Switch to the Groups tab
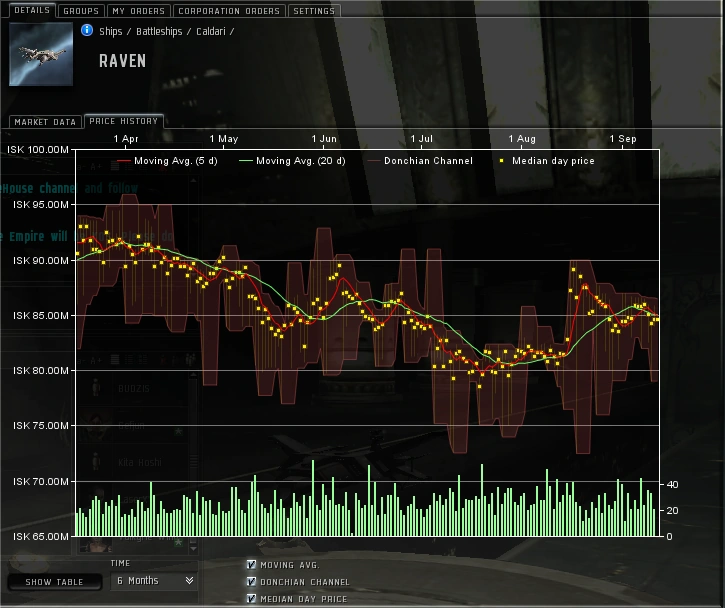 point(81,11)
